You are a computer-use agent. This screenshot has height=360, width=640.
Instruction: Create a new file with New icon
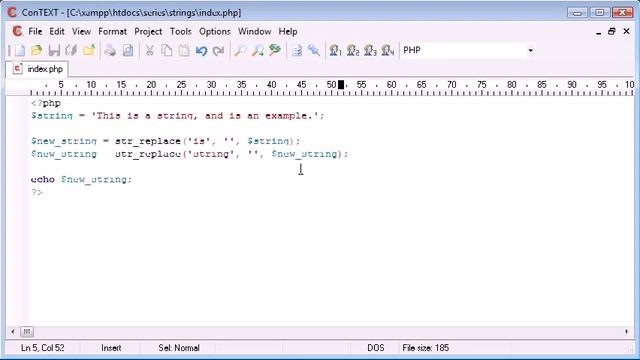[x=19, y=51]
